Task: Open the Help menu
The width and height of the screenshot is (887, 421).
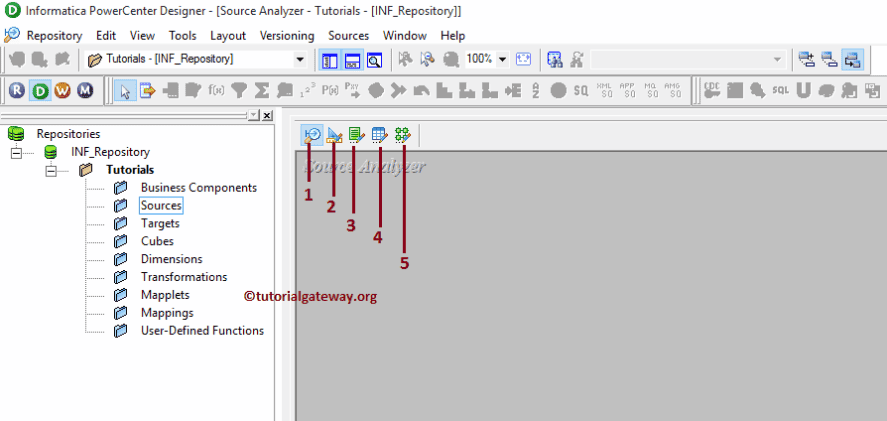Action: 453,36
